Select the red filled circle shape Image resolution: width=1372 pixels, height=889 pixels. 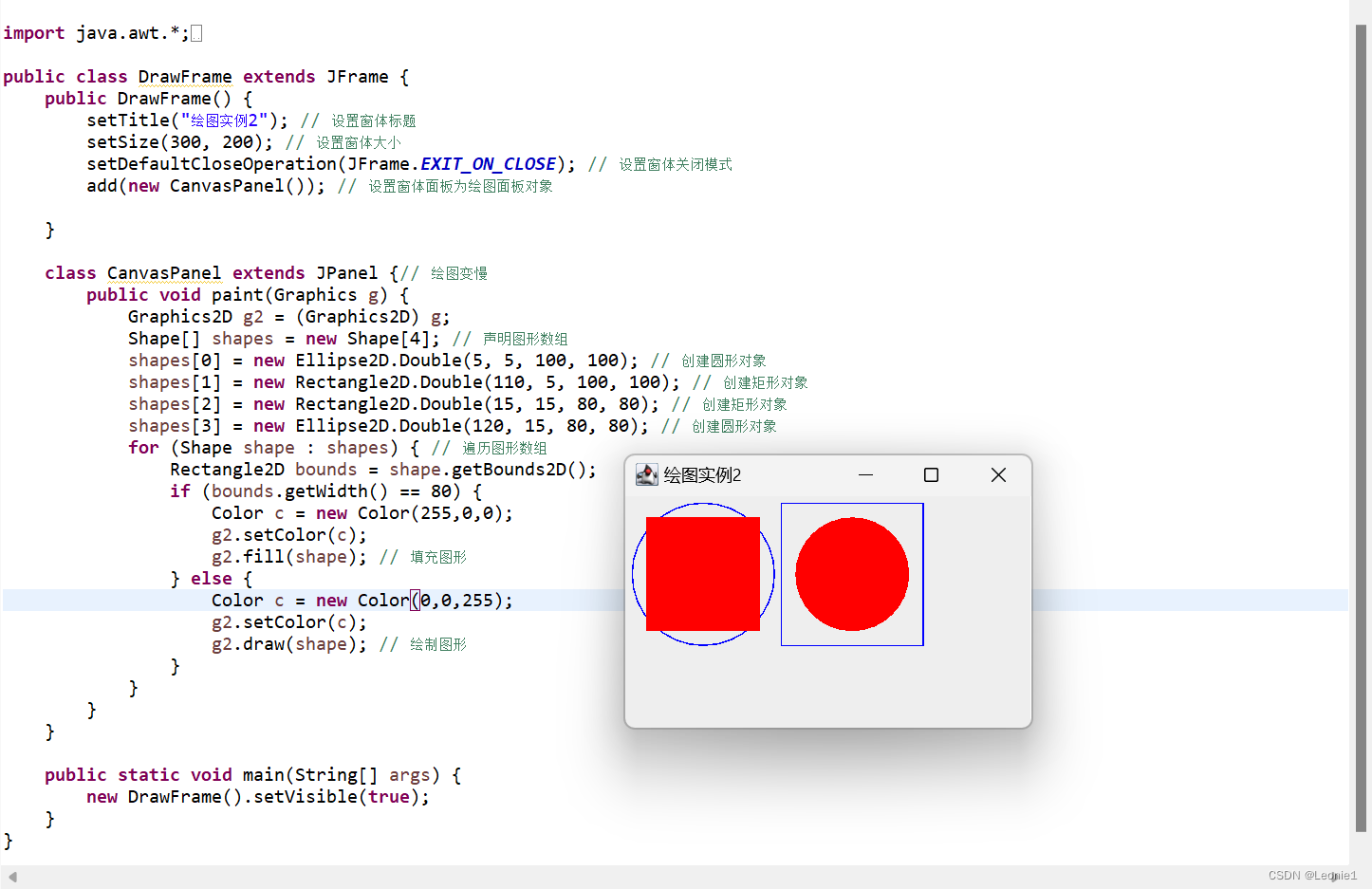tap(851, 574)
